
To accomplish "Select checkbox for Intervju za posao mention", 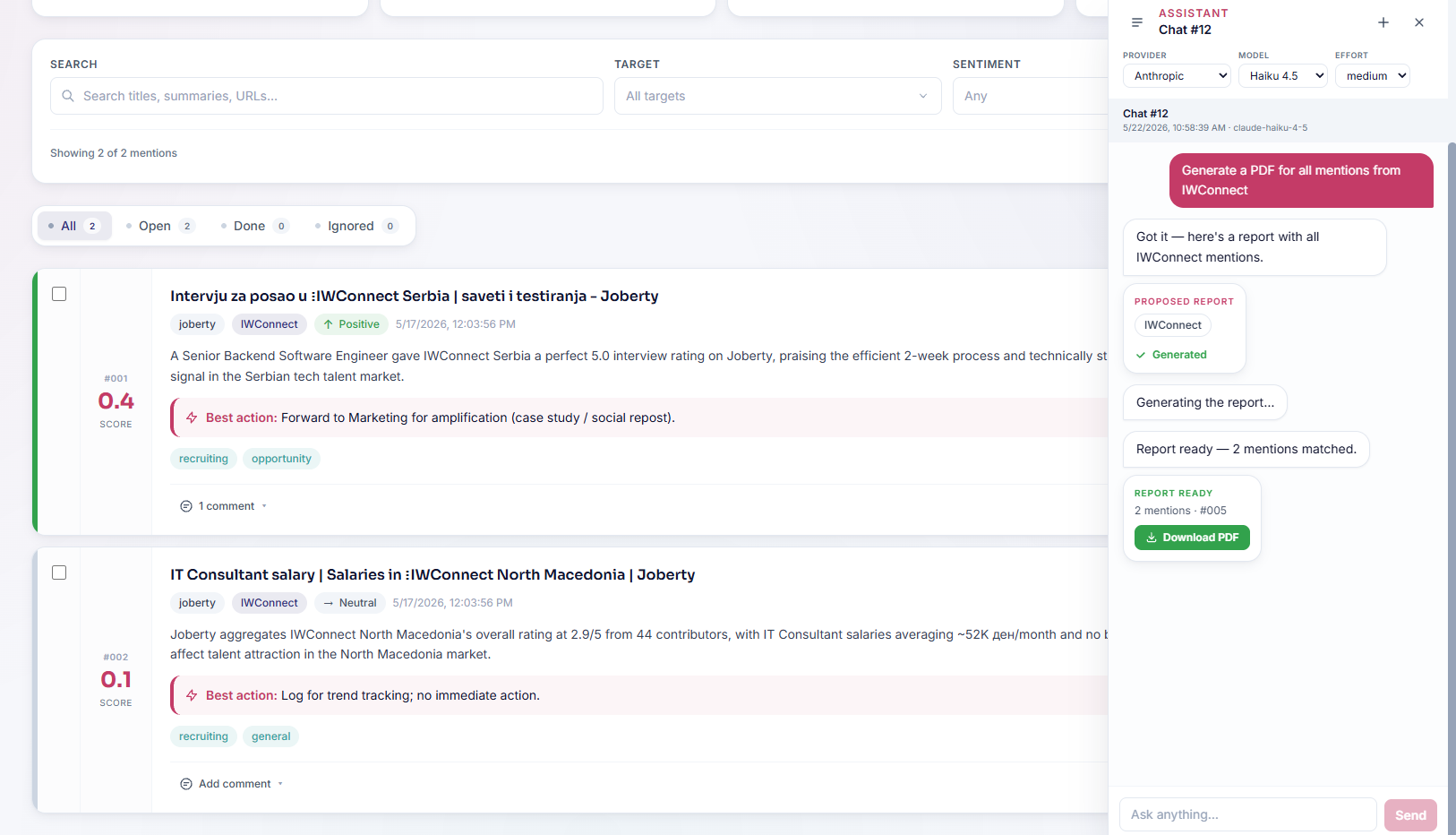I will [x=59, y=294].
